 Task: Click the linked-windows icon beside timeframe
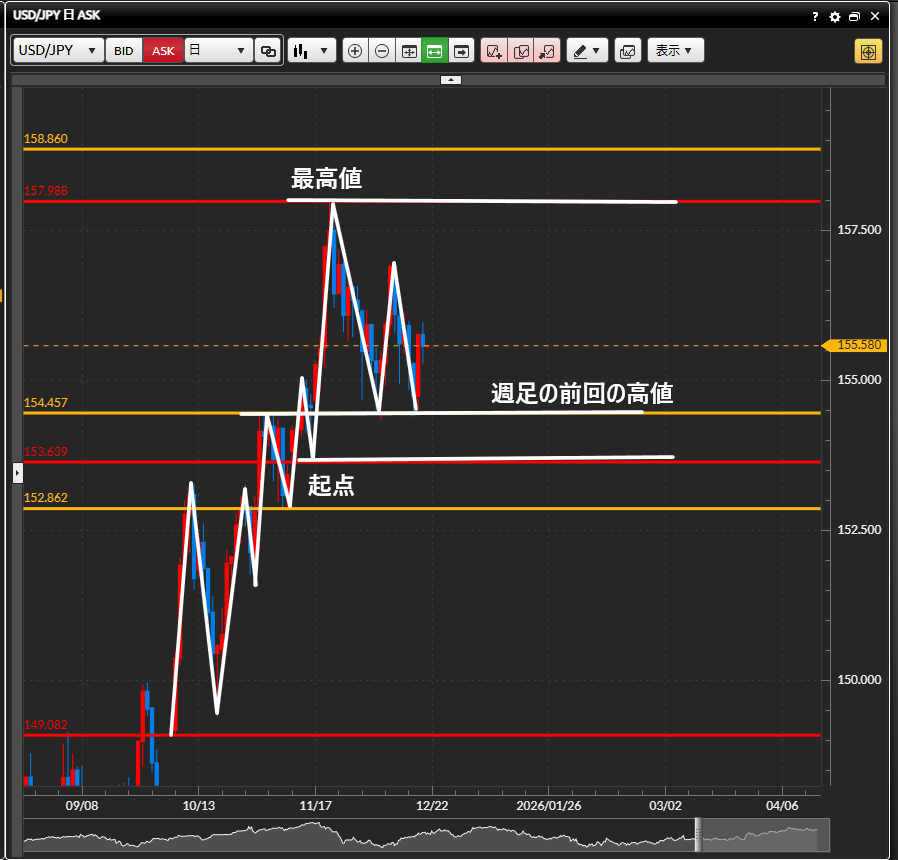[268, 50]
